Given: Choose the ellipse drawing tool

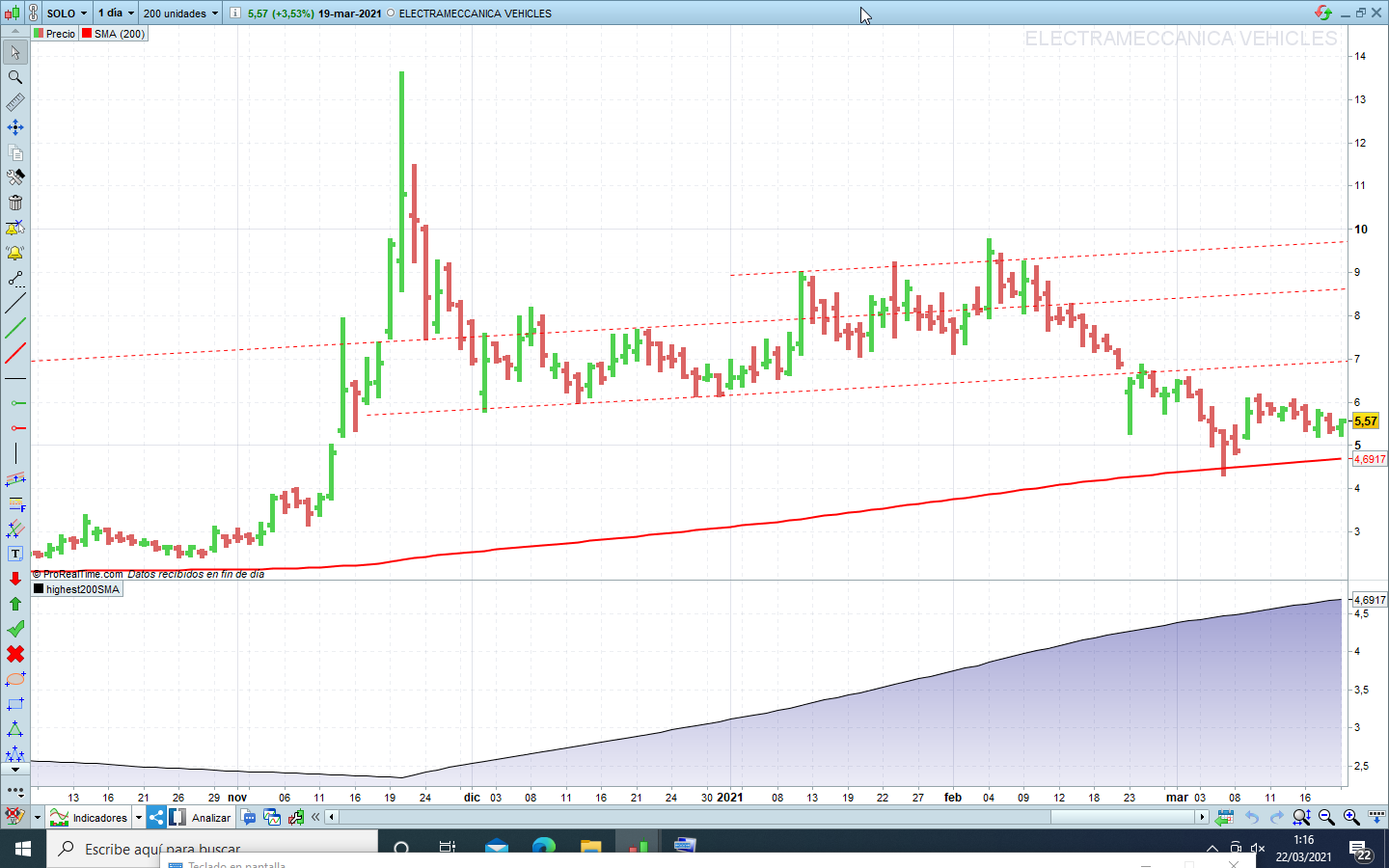Looking at the screenshot, I should click(15, 679).
